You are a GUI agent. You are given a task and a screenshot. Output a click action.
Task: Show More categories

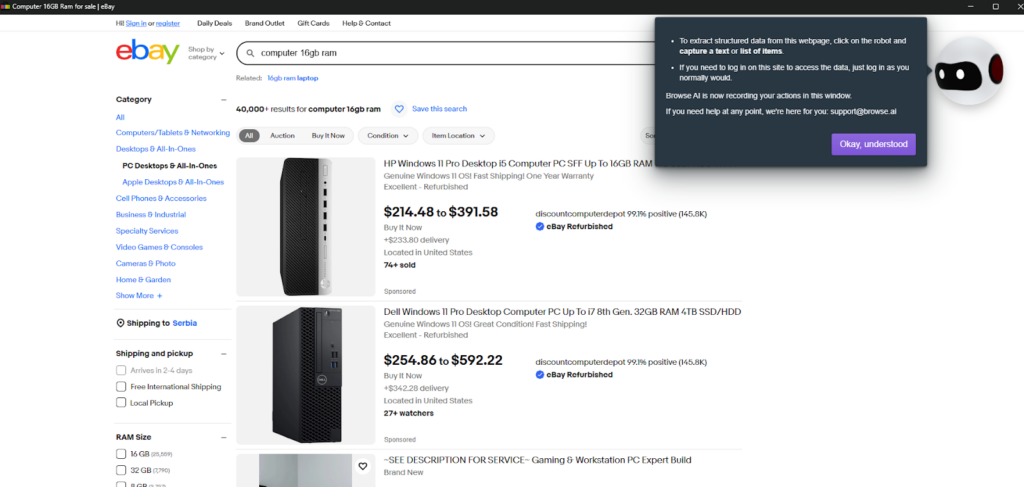[x=139, y=296]
